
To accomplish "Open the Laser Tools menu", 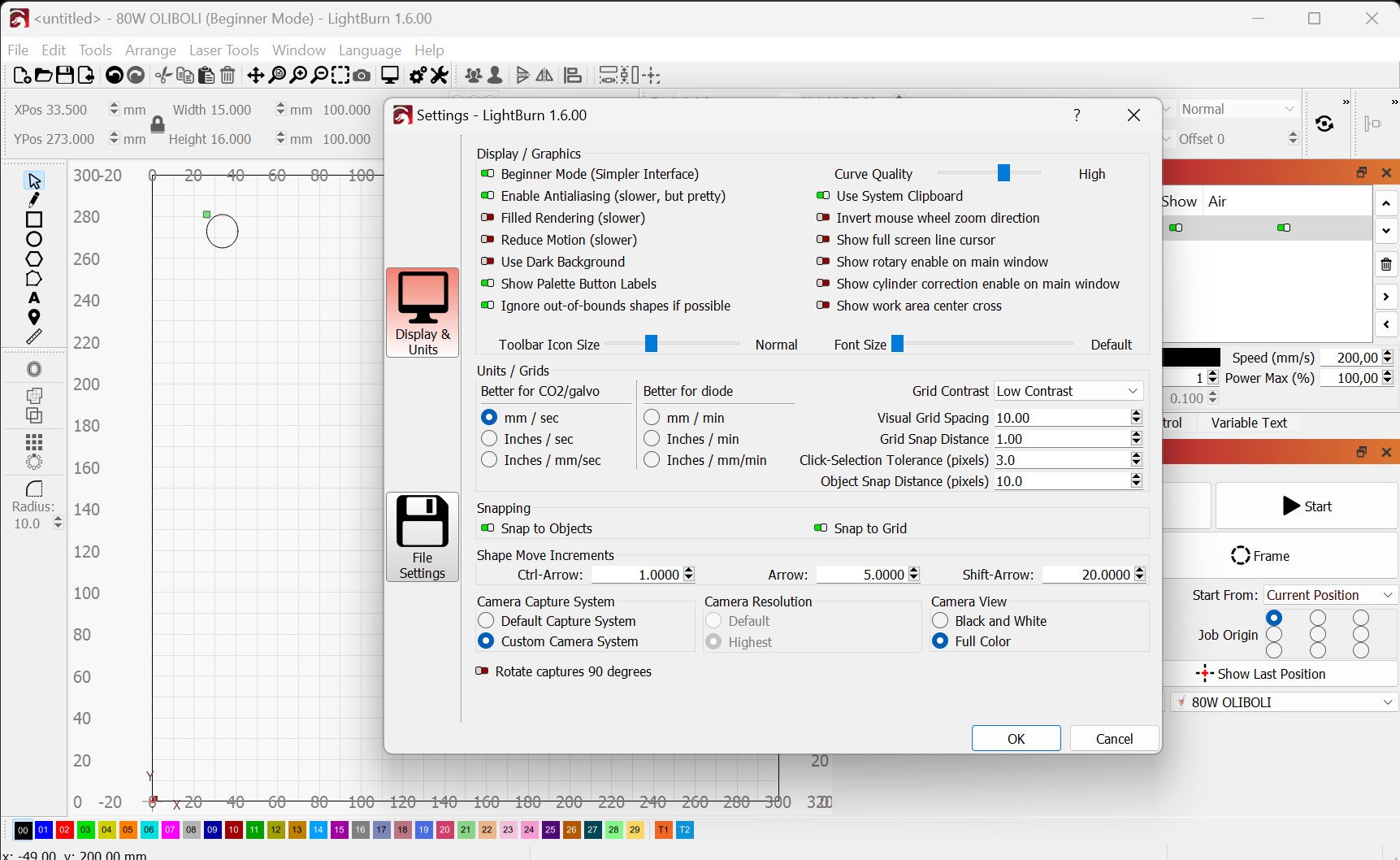I will point(223,50).
